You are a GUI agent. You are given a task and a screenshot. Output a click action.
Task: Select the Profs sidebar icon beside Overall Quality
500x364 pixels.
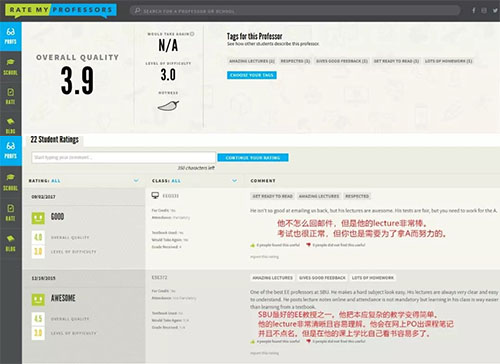11,36
